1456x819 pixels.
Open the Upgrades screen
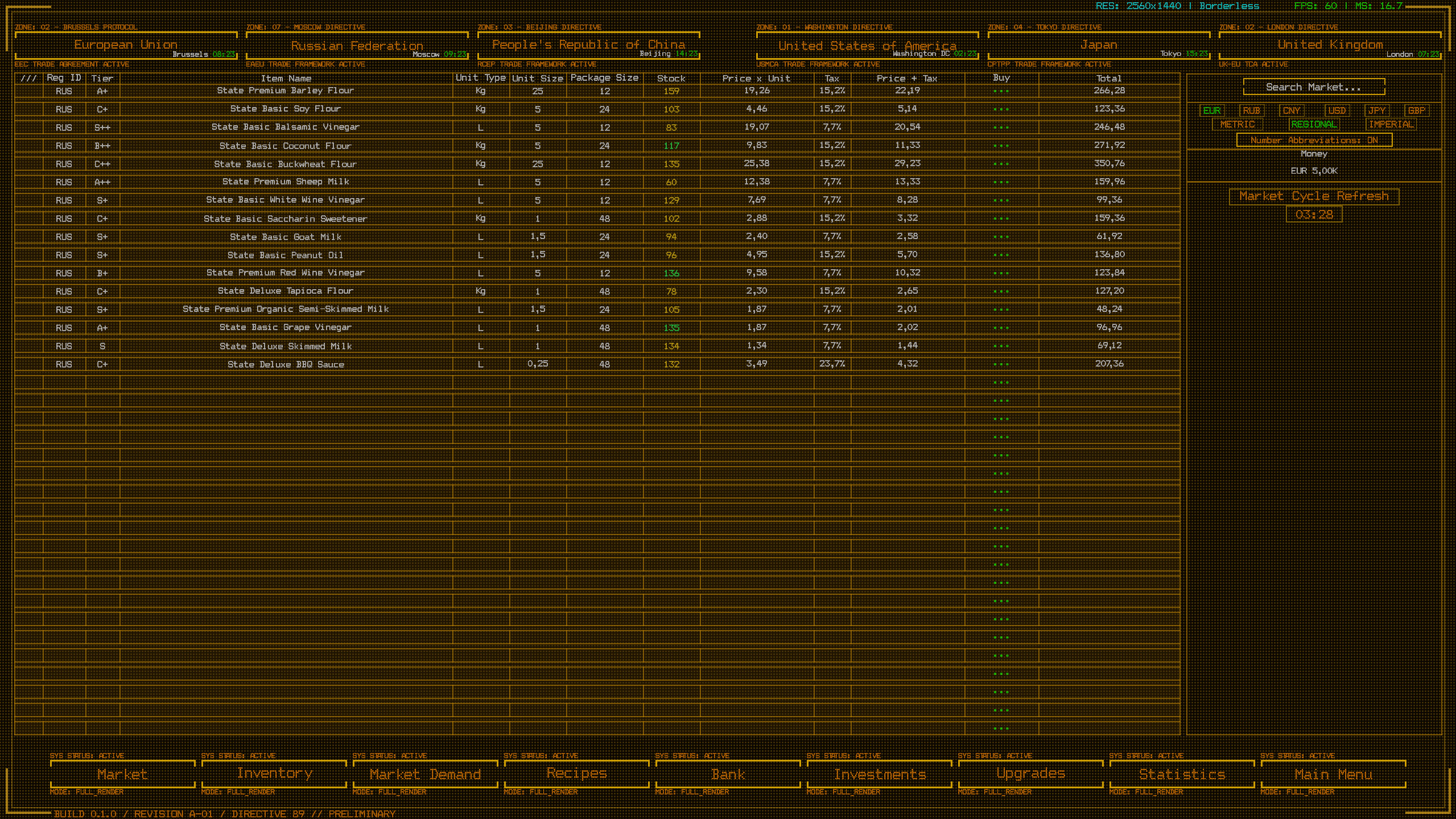pyautogui.click(x=1030, y=774)
